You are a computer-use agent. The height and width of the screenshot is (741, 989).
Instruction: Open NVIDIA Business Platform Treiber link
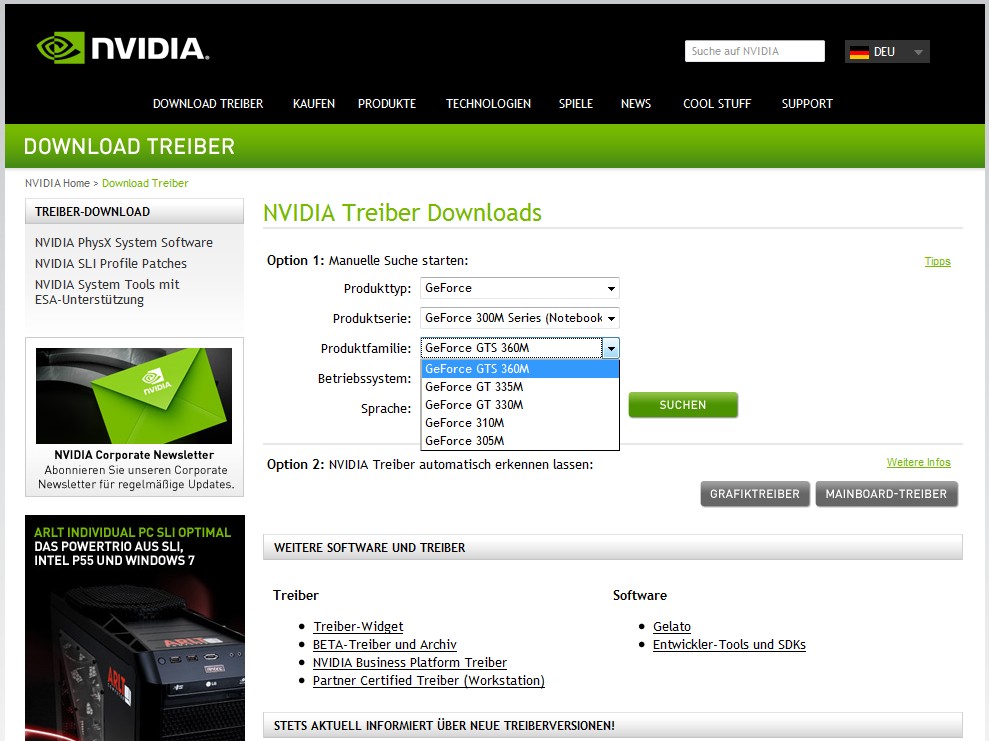(x=410, y=662)
